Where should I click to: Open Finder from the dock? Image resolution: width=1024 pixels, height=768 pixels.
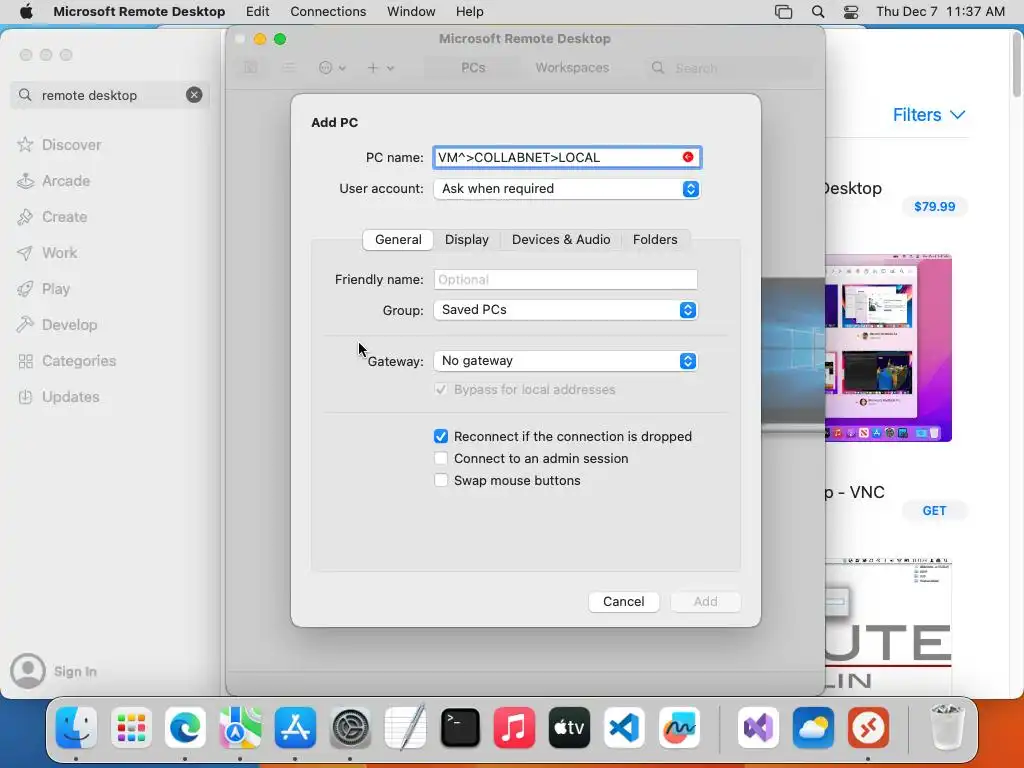click(76, 728)
